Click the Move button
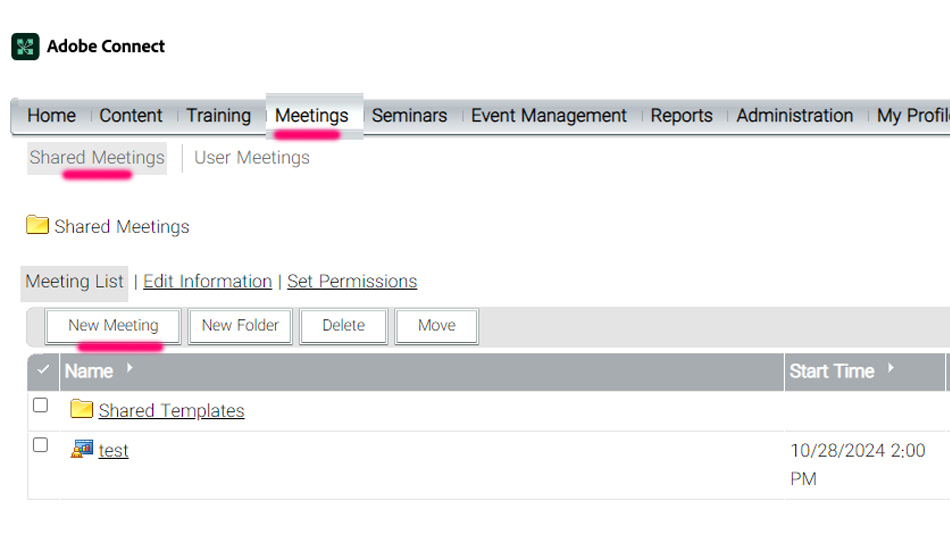Viewport: 950px width, 534px height. pos(437,326)
